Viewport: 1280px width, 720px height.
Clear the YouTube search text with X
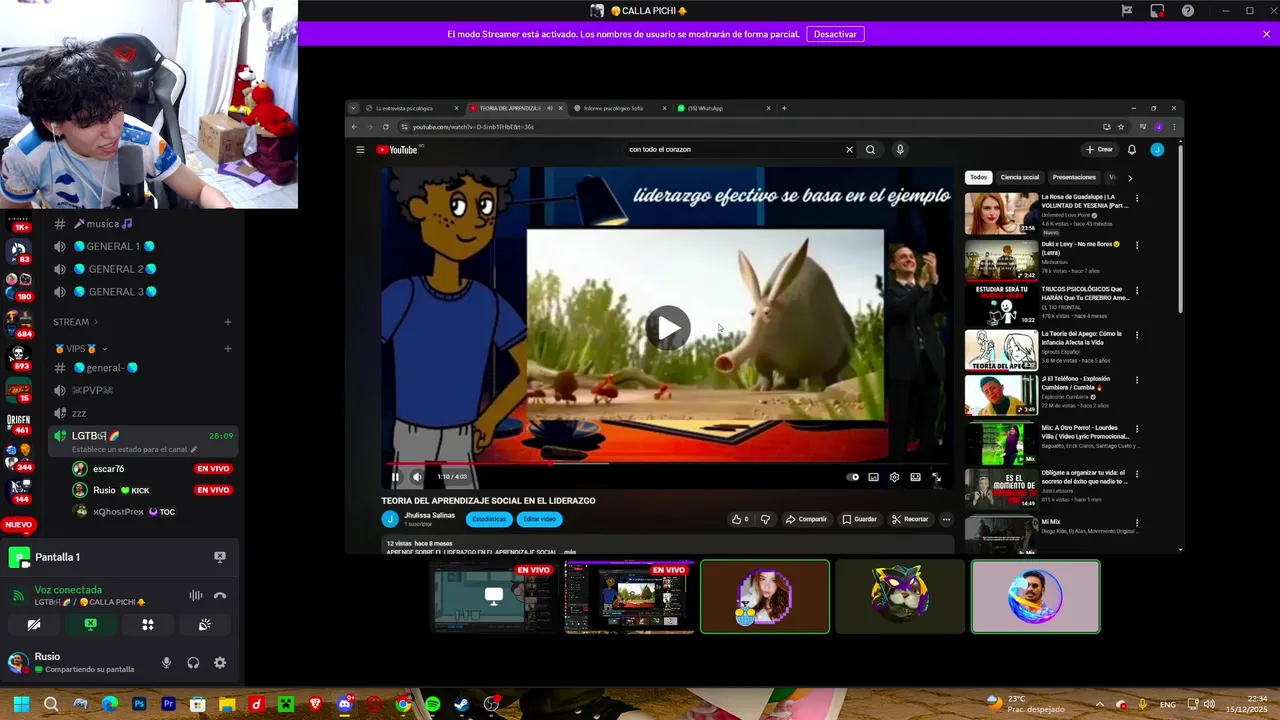click(x=849, y=150)
